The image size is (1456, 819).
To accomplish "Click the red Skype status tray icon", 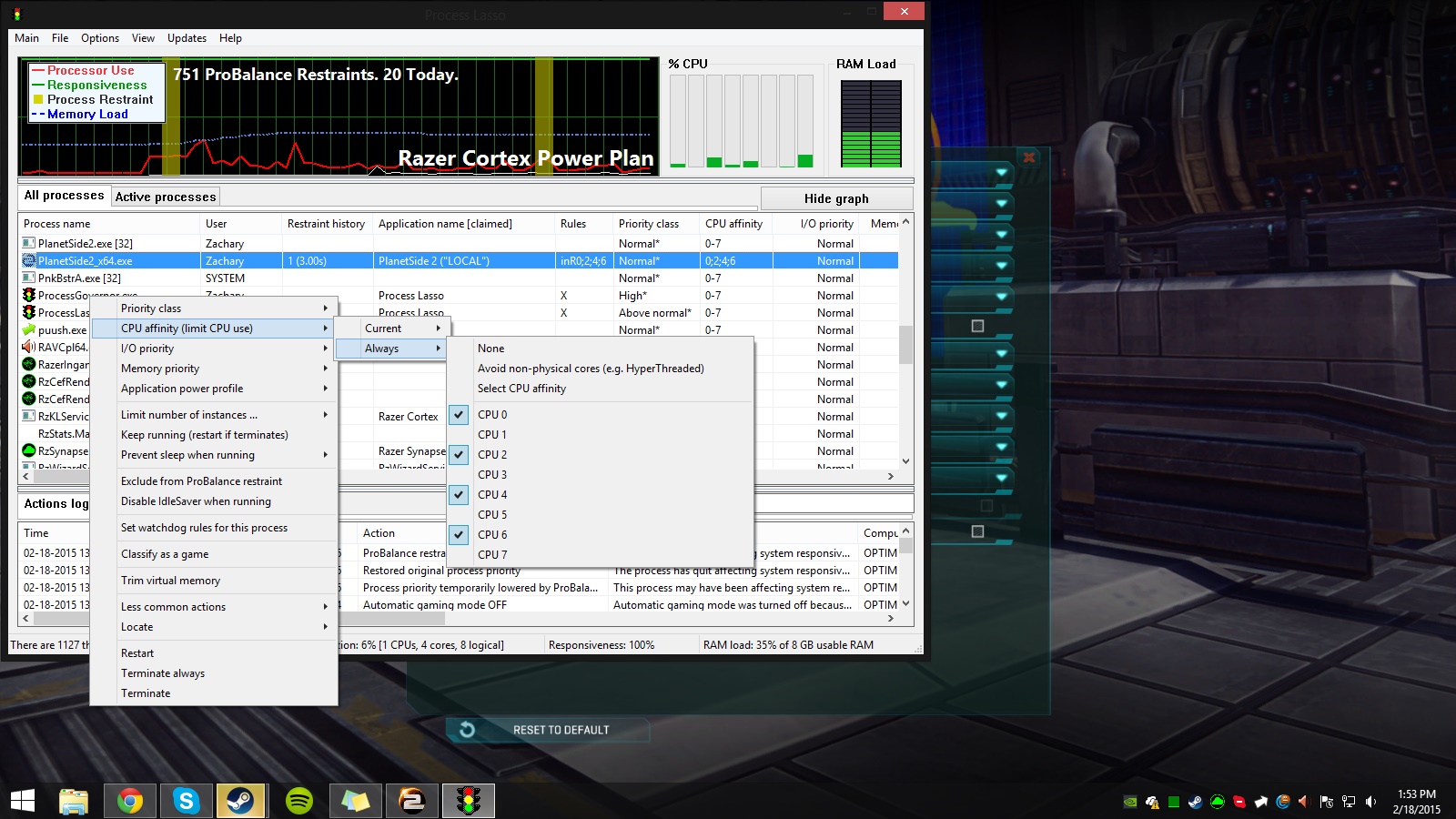I will click(x=1239, y=802).
